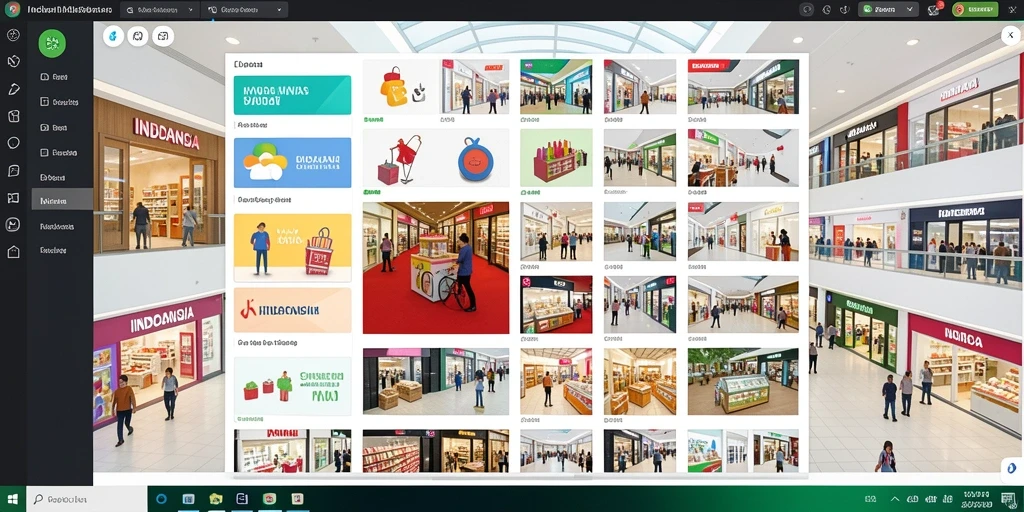Image resolution: width=1024 pixels, height=512 pixels.
Task: Click the anchor-shaped icon in the top bar
Action: (844, 10)
